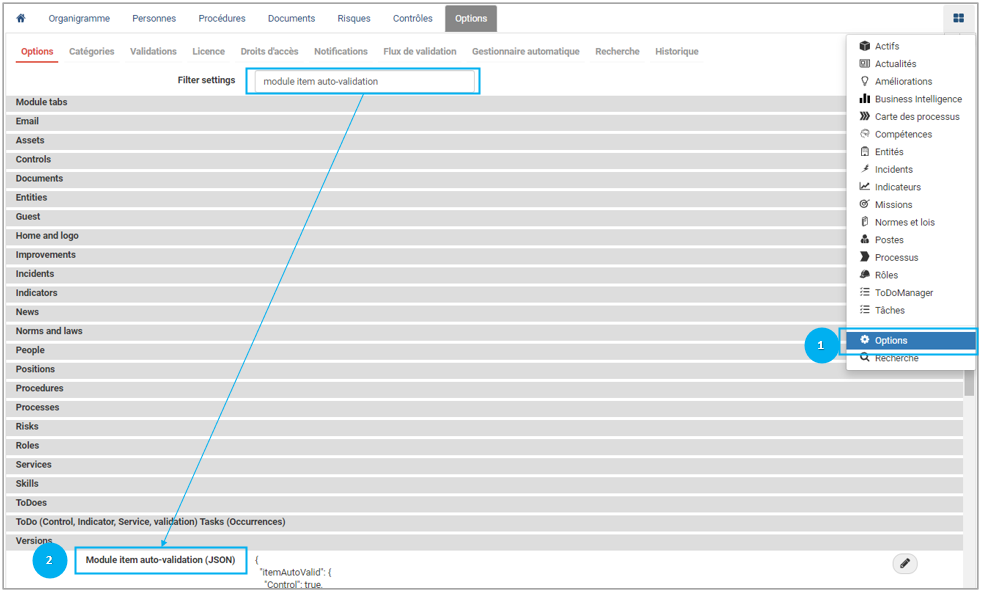Go to Flux de validation tab

coord(419,52)
